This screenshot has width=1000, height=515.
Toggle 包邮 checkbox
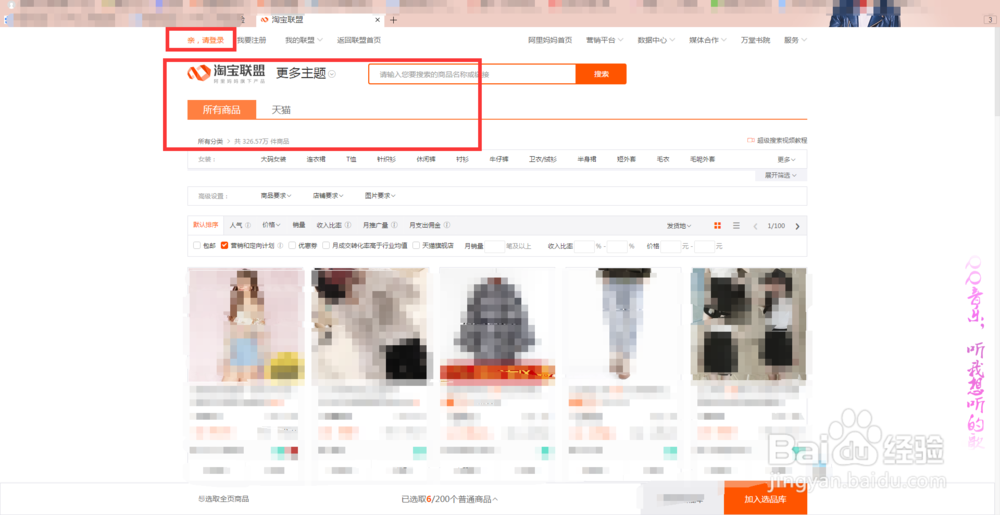[196, 245]
